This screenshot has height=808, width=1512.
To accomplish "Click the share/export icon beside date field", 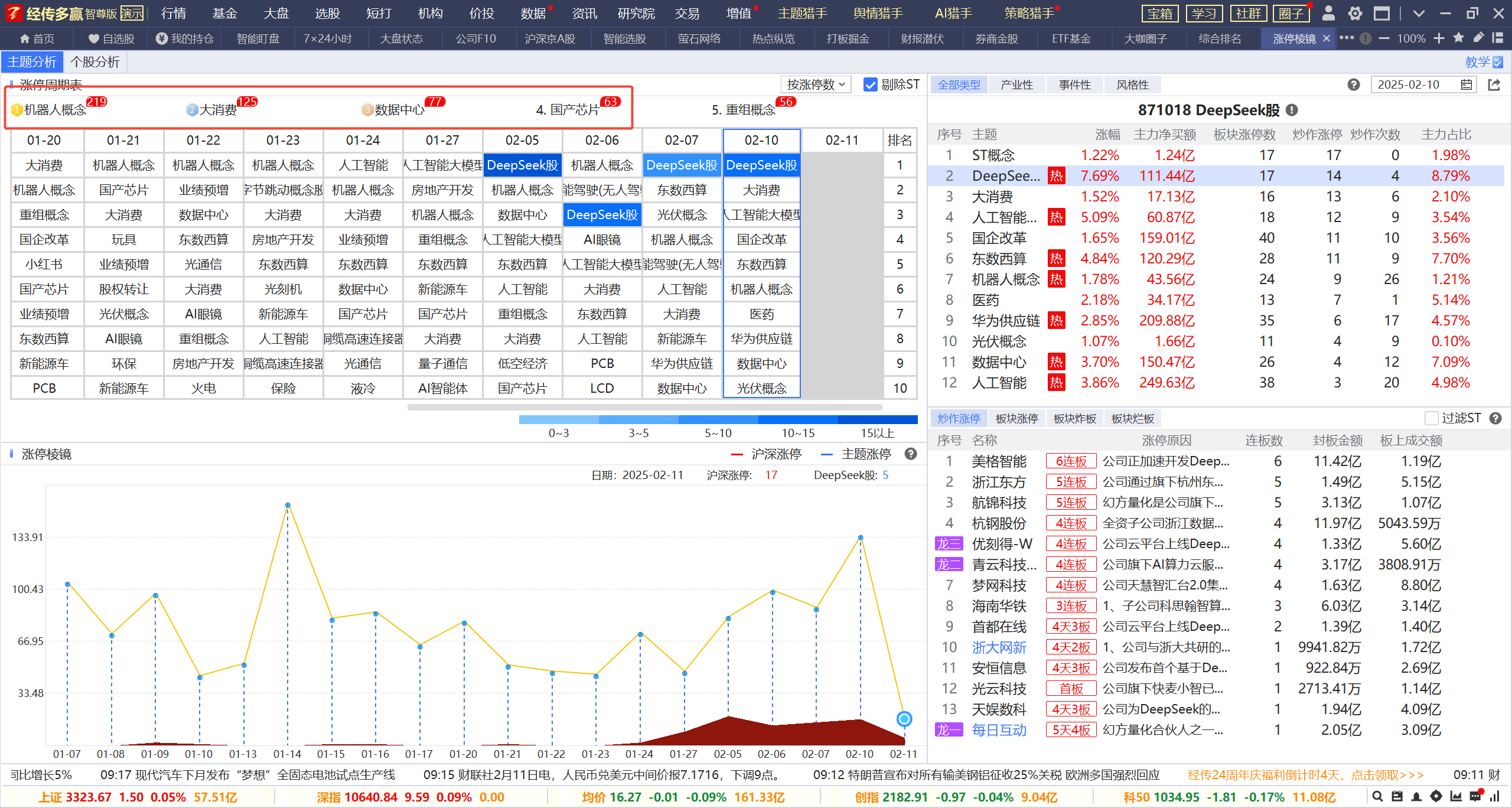I will [x=1494, y=85].
